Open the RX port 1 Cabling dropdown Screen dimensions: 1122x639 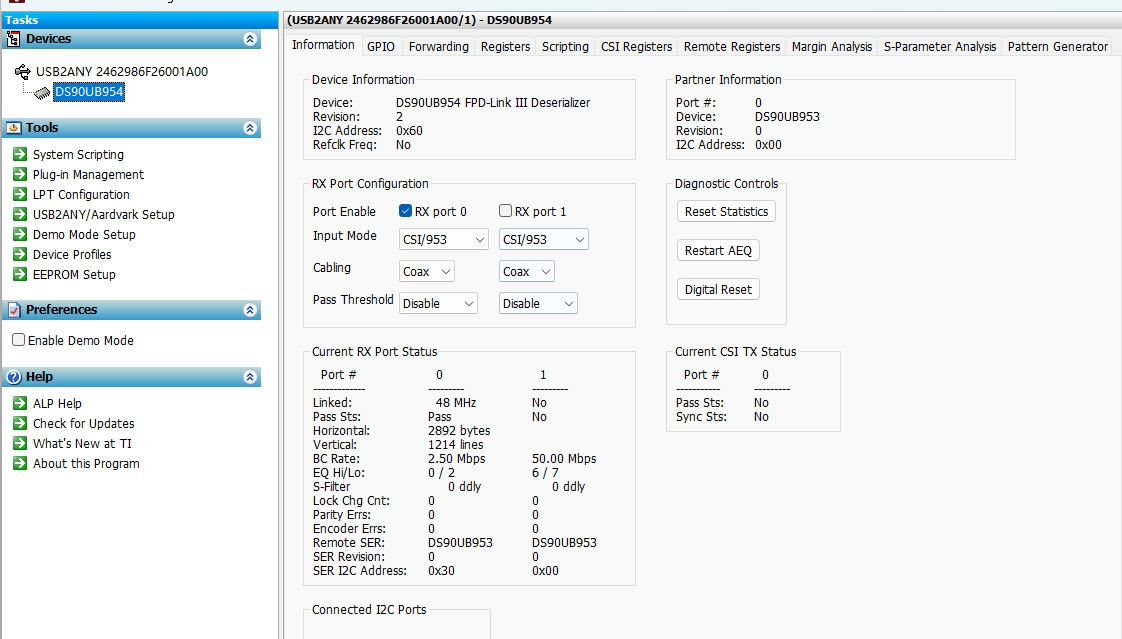(x=527, y=272)
